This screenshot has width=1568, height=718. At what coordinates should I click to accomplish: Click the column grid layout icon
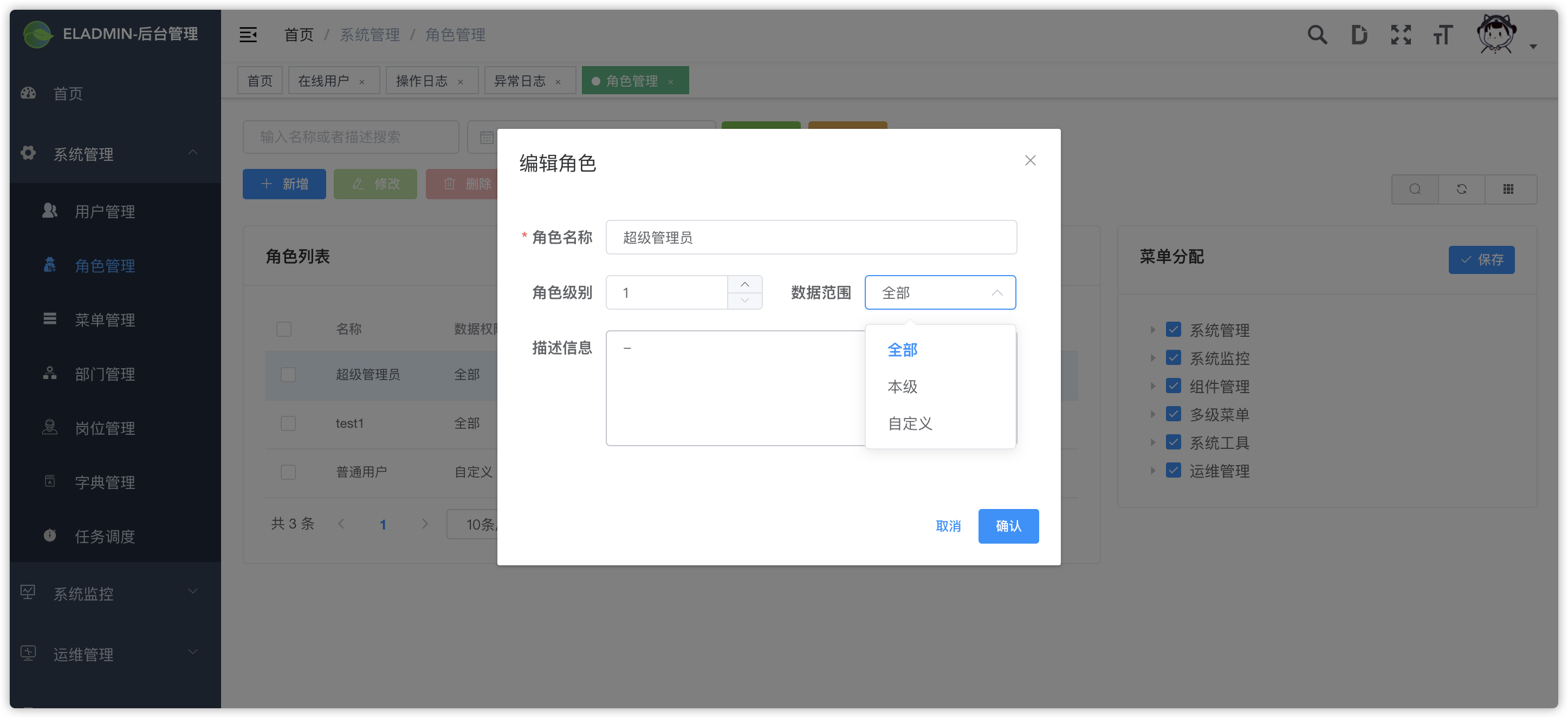pos(1508,189)
